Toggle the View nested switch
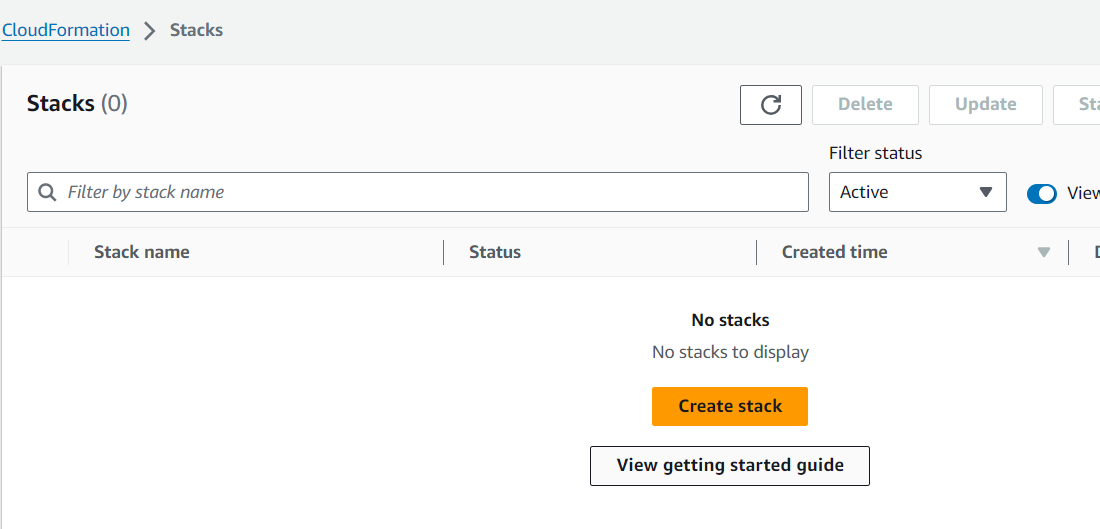 point(1042,194)
